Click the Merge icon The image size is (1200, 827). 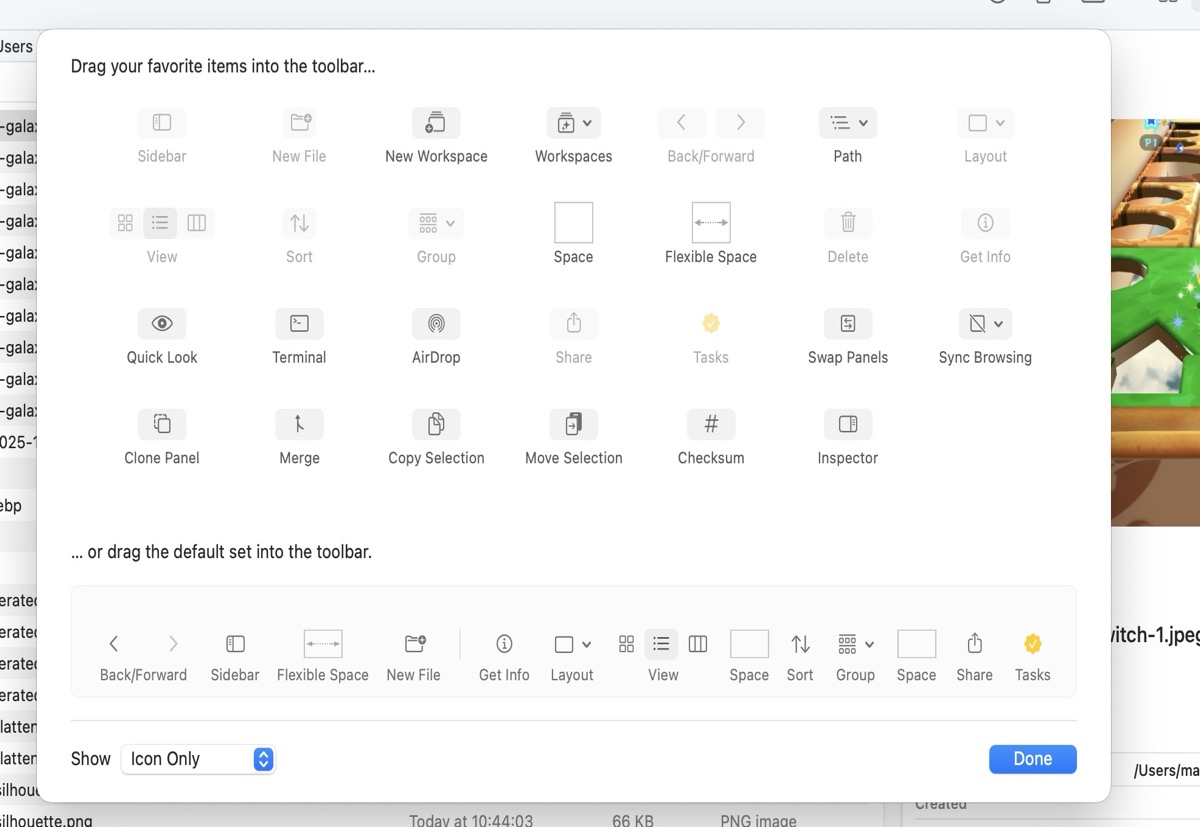(x=299, y=424)
